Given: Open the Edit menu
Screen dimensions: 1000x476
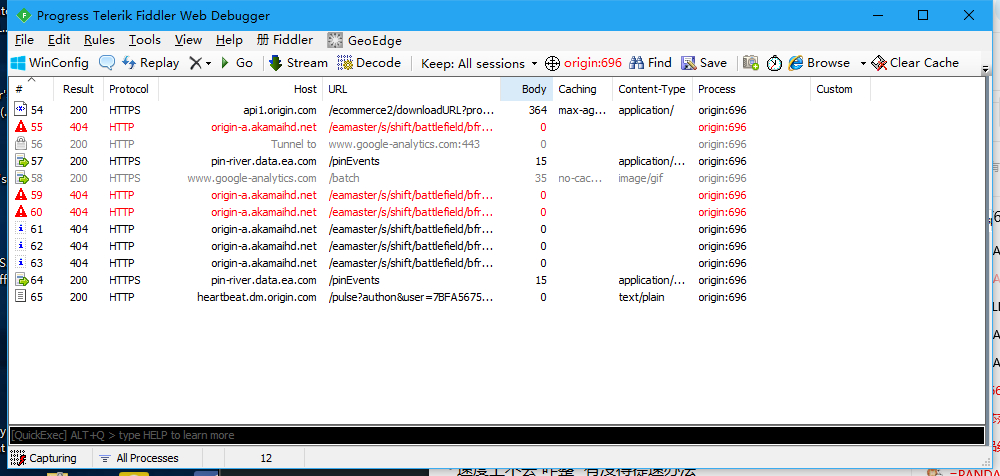Looking at the screenshot, I should coord(59,40).
